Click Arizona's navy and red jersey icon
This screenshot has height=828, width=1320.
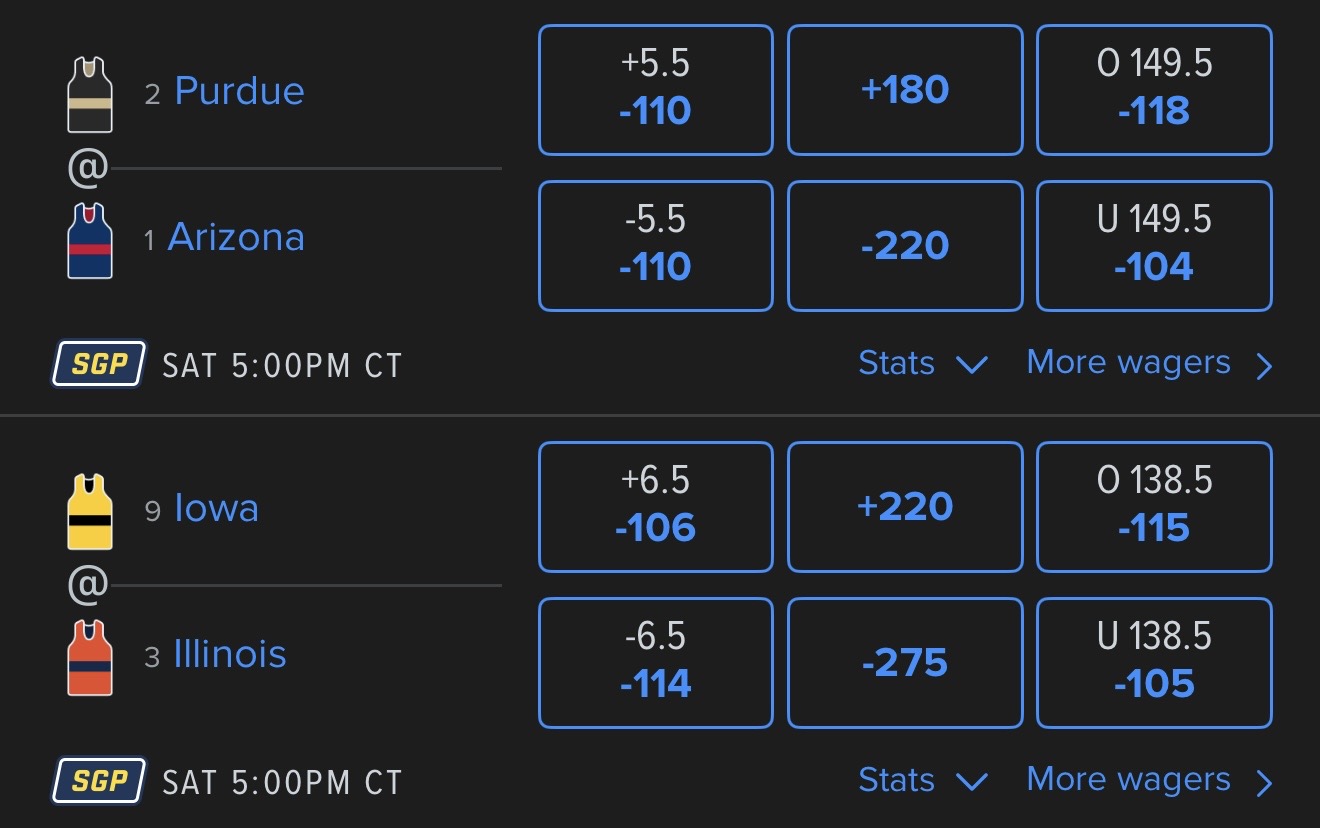tap(90, 240)
